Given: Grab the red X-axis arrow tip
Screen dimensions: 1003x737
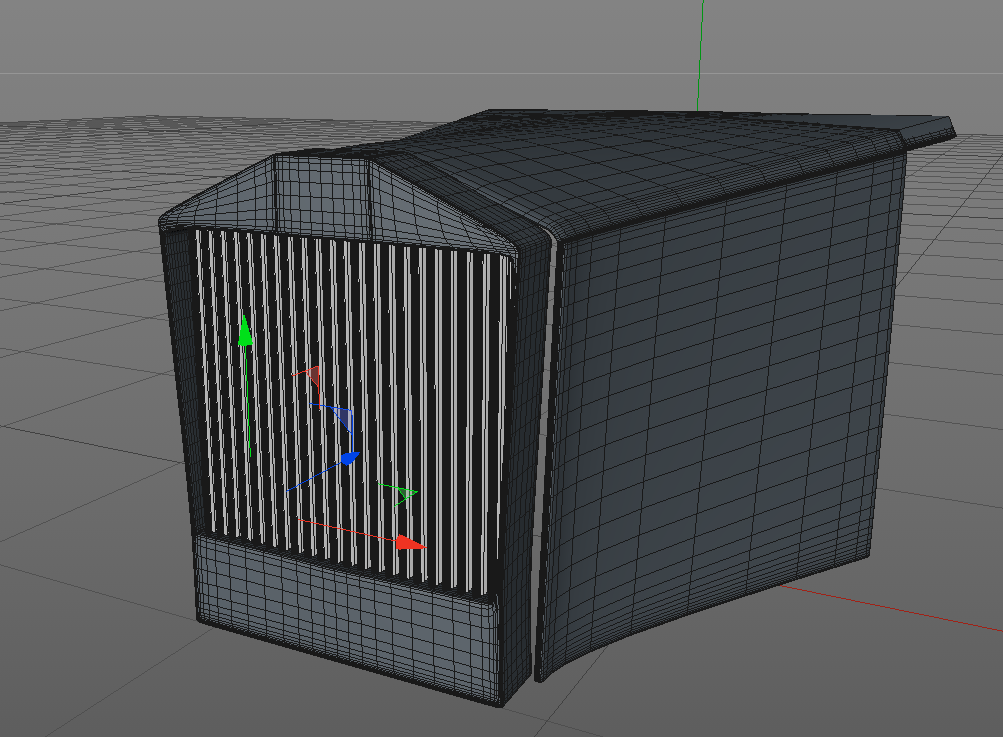Looking at the screenshot, I should (x=411, y=543).
